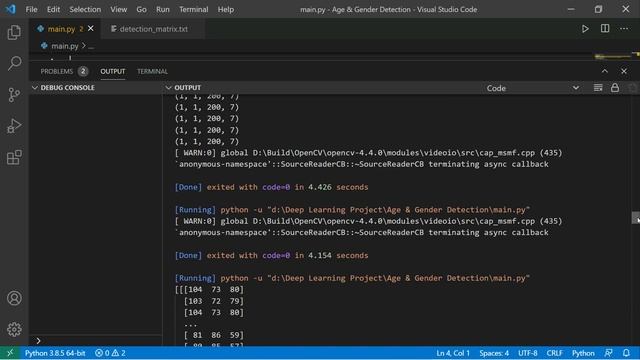640x360 pixels.
Task: Open the View menu
Action: pyautogui.click(x=118, y=9)
